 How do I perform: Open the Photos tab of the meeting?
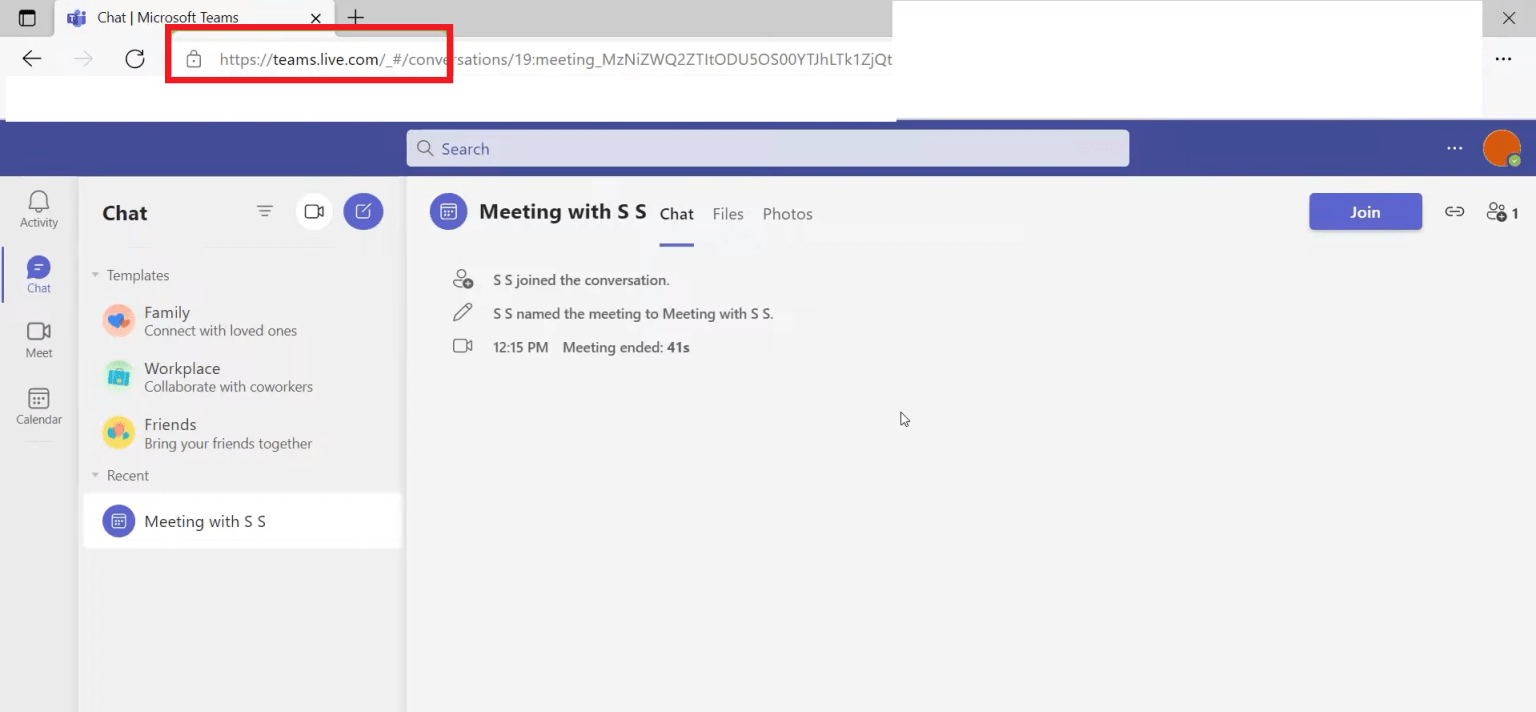(x=787, y=213)
